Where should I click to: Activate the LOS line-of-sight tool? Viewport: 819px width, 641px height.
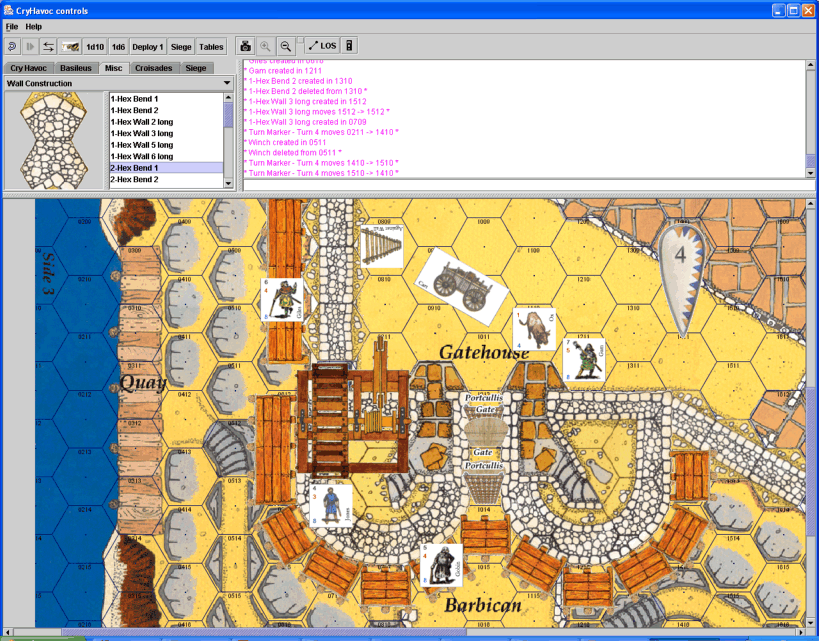click(x=322, y=46)
